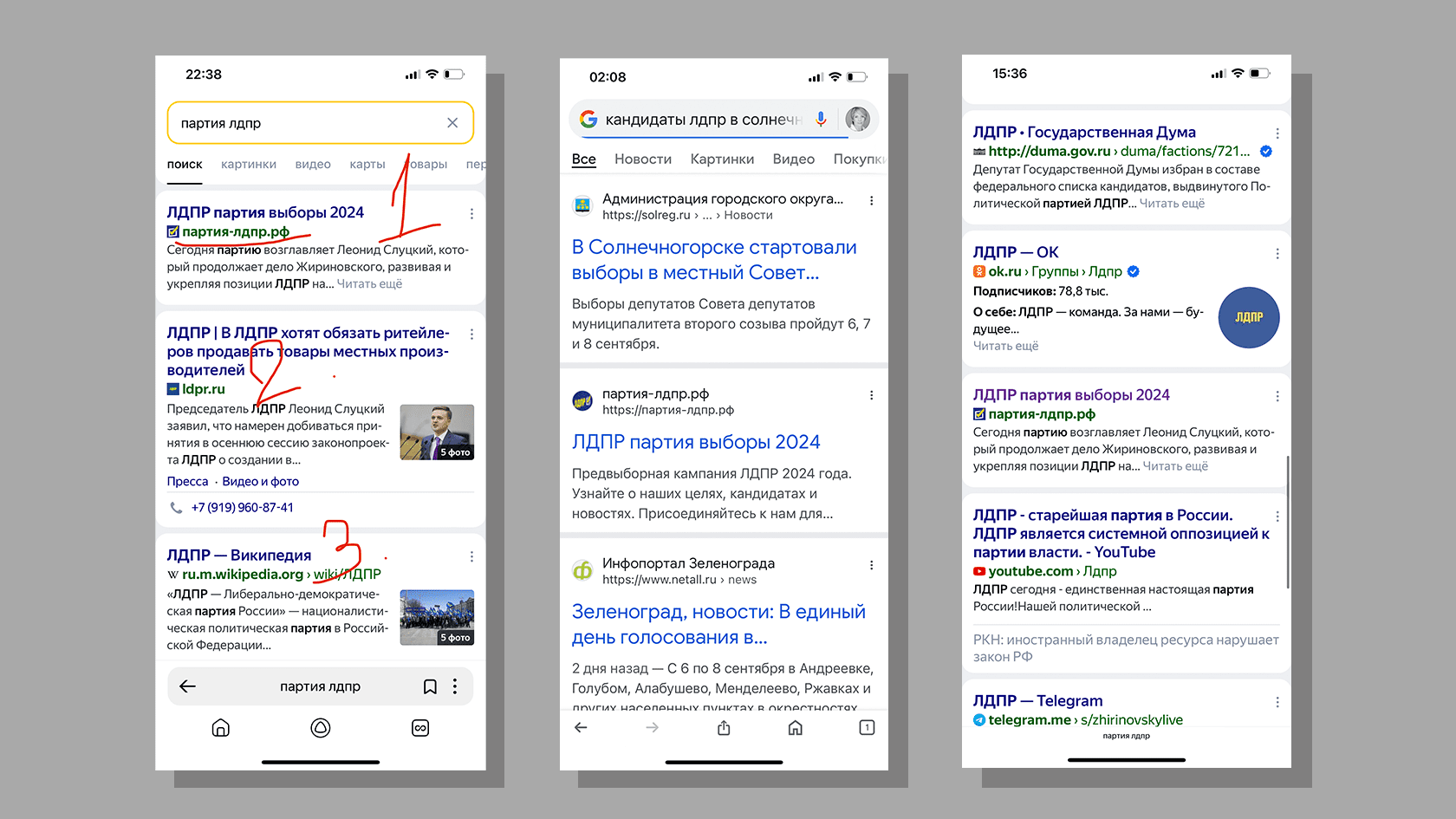Open the visited ЛДПР партия выборы 2024 result
This screenshot has width=1456, height=819.
pyautogui.click(x=1071, y=395)
